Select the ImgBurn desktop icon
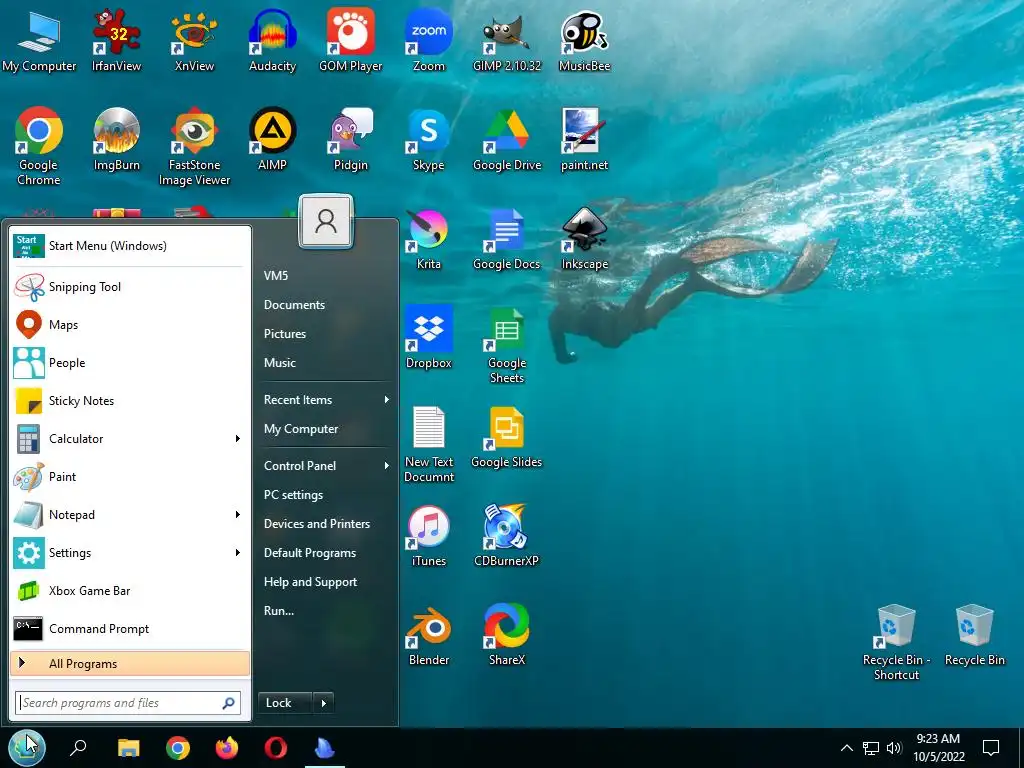Screen dimensions: 1024x768 coord(116,138)
